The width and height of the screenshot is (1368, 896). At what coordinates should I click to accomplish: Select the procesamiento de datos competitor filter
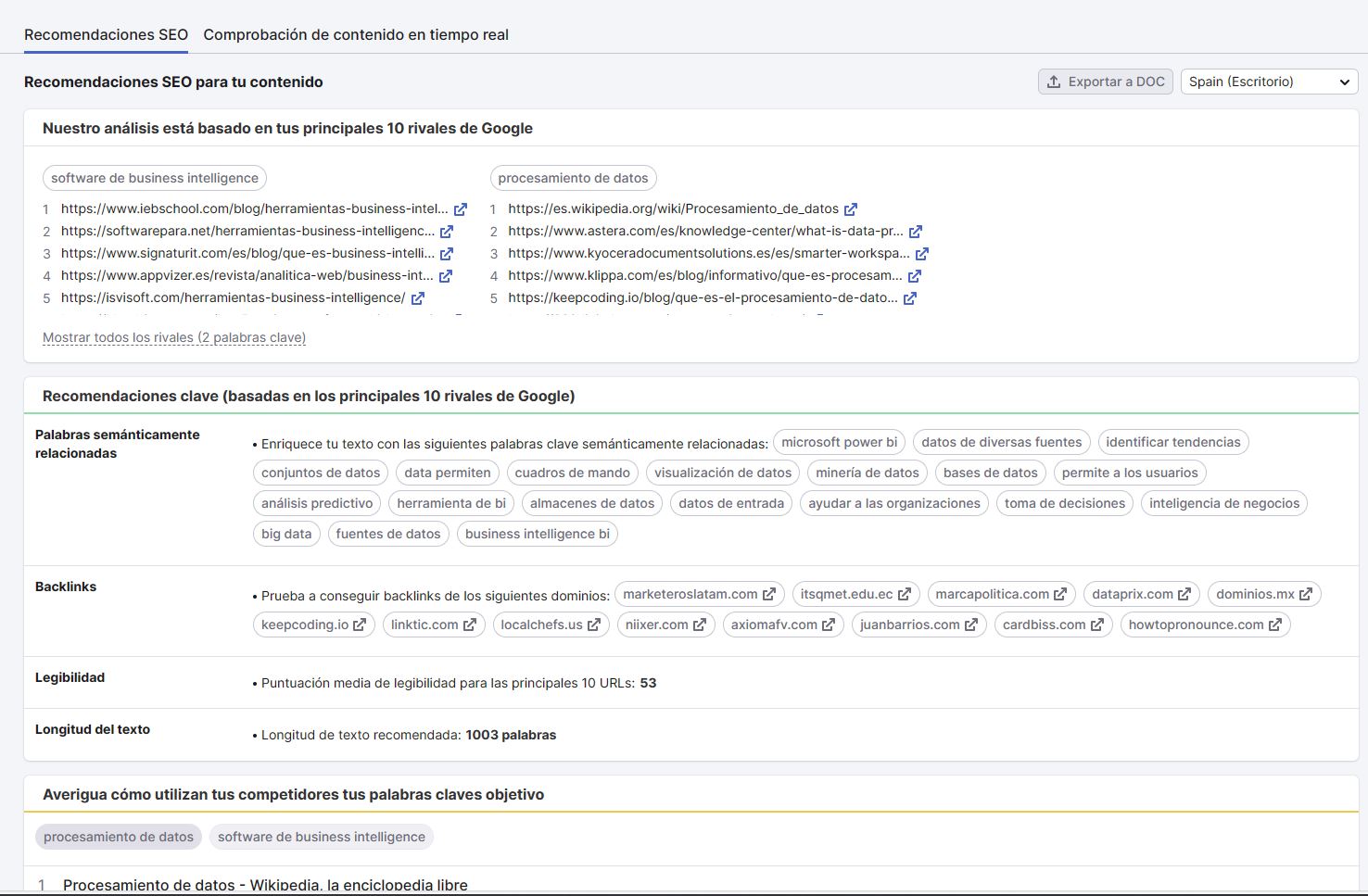coord(119,837)
